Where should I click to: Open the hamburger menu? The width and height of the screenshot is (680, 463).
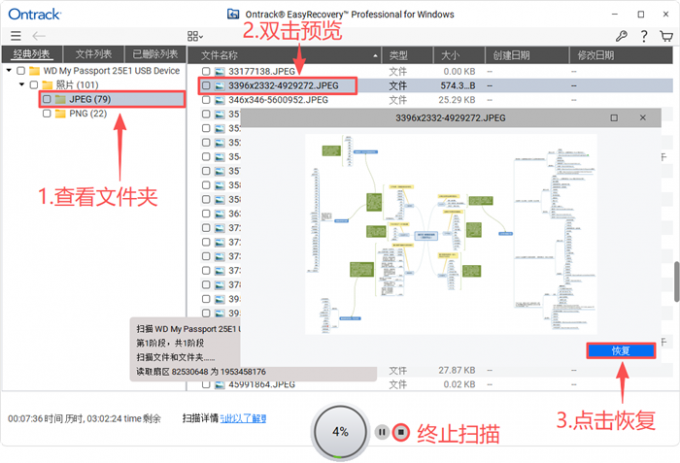pos(16,36)
